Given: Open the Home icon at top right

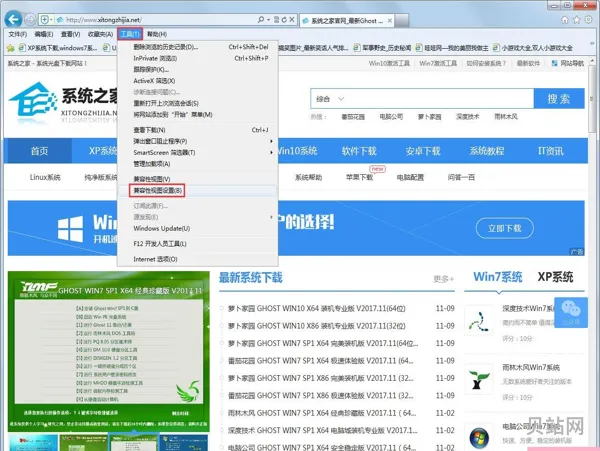Looking at the screenshot, I should coord(565,20).
